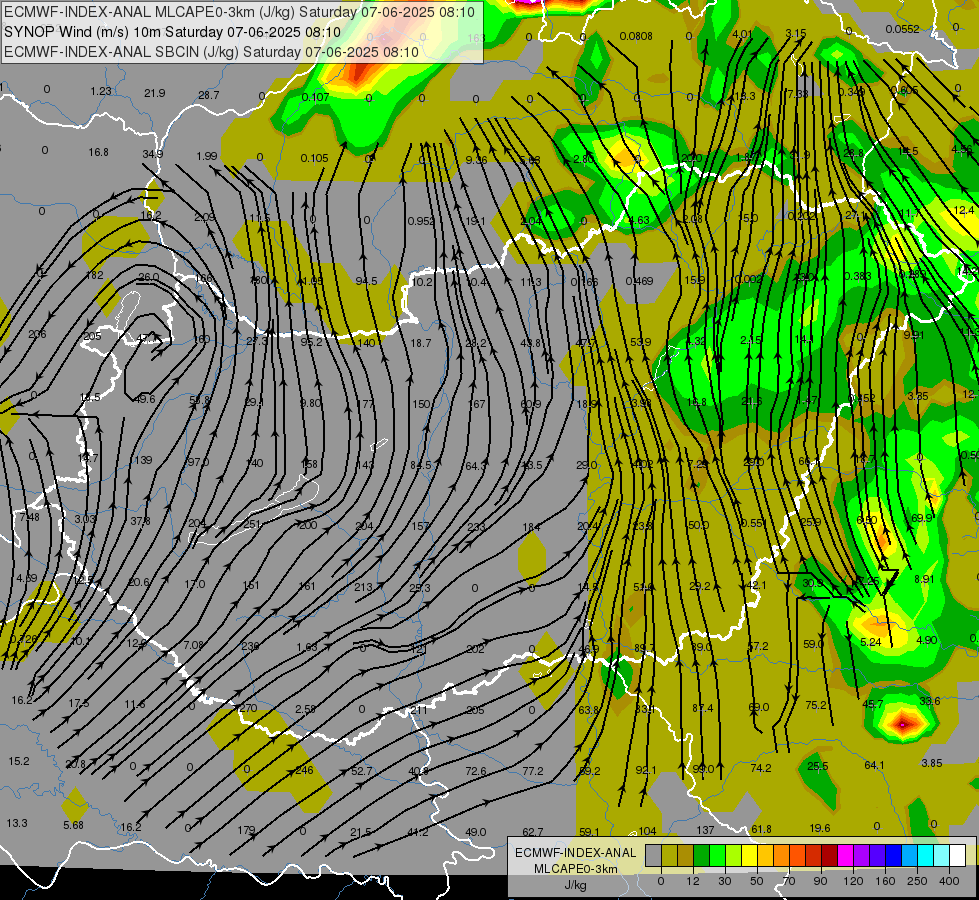The height and width of the screenshot is (900, 979).
Task: Click the map value 167
Action: tap(477, 404)
